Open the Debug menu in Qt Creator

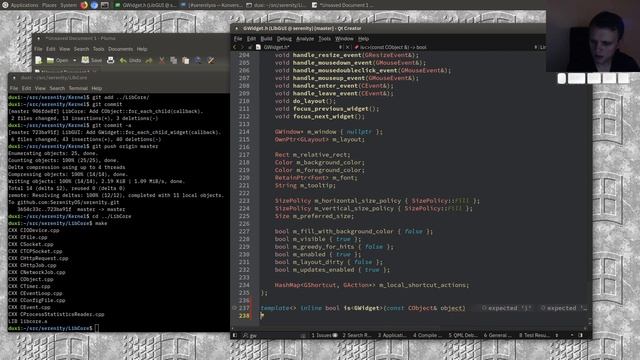pyautogui.click(x=284, y=39)
